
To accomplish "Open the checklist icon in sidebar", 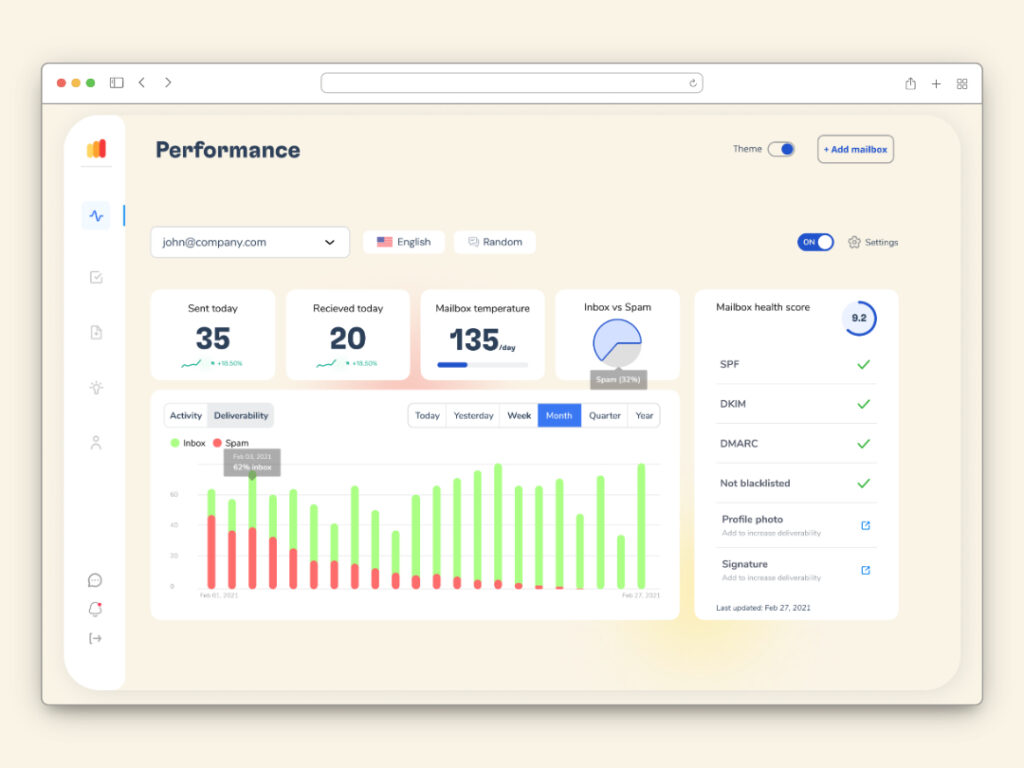I will tap(96, 278).
